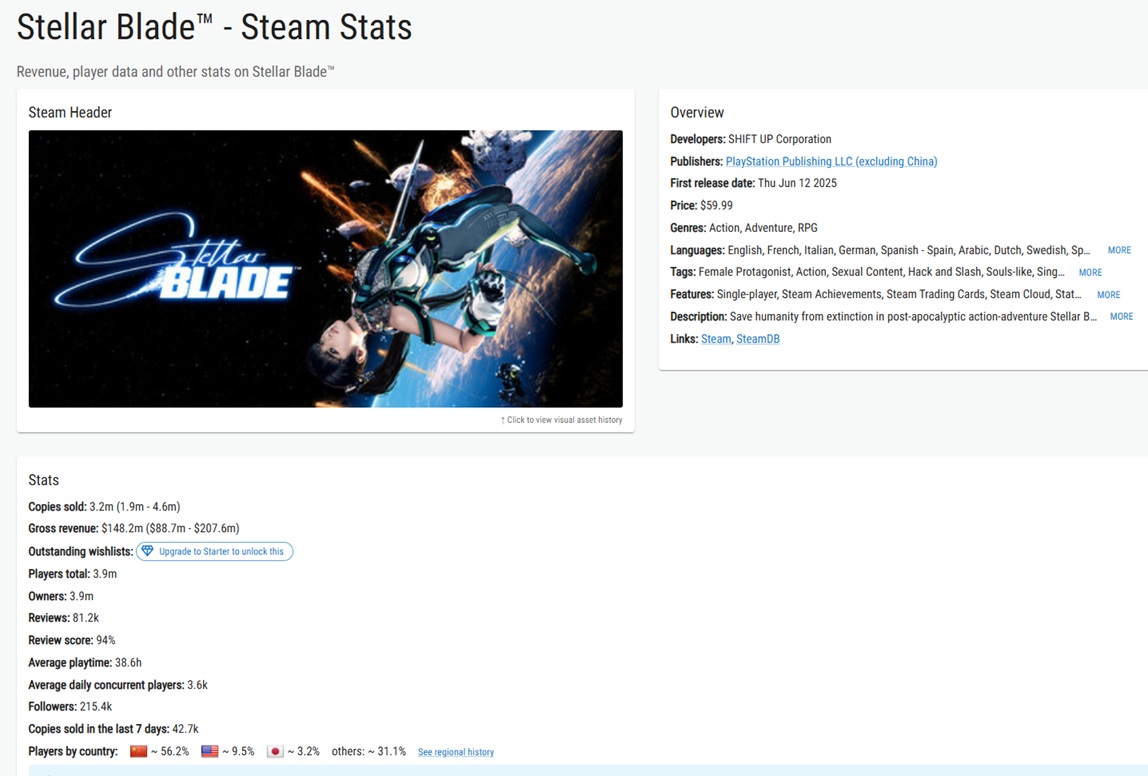Click the subtitle 'Revenue, player data and other stats'
This screenshot has width=1148, height=776.
pyautogui.click(x=176, y=72)
